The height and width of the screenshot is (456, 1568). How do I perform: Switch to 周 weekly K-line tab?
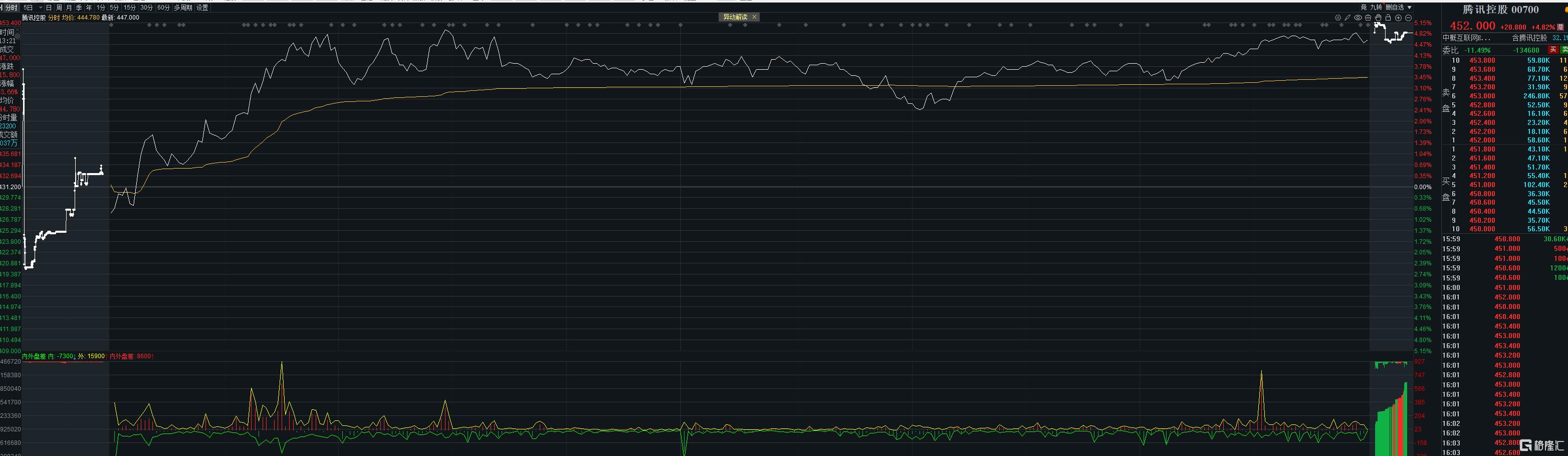point(59,8)
